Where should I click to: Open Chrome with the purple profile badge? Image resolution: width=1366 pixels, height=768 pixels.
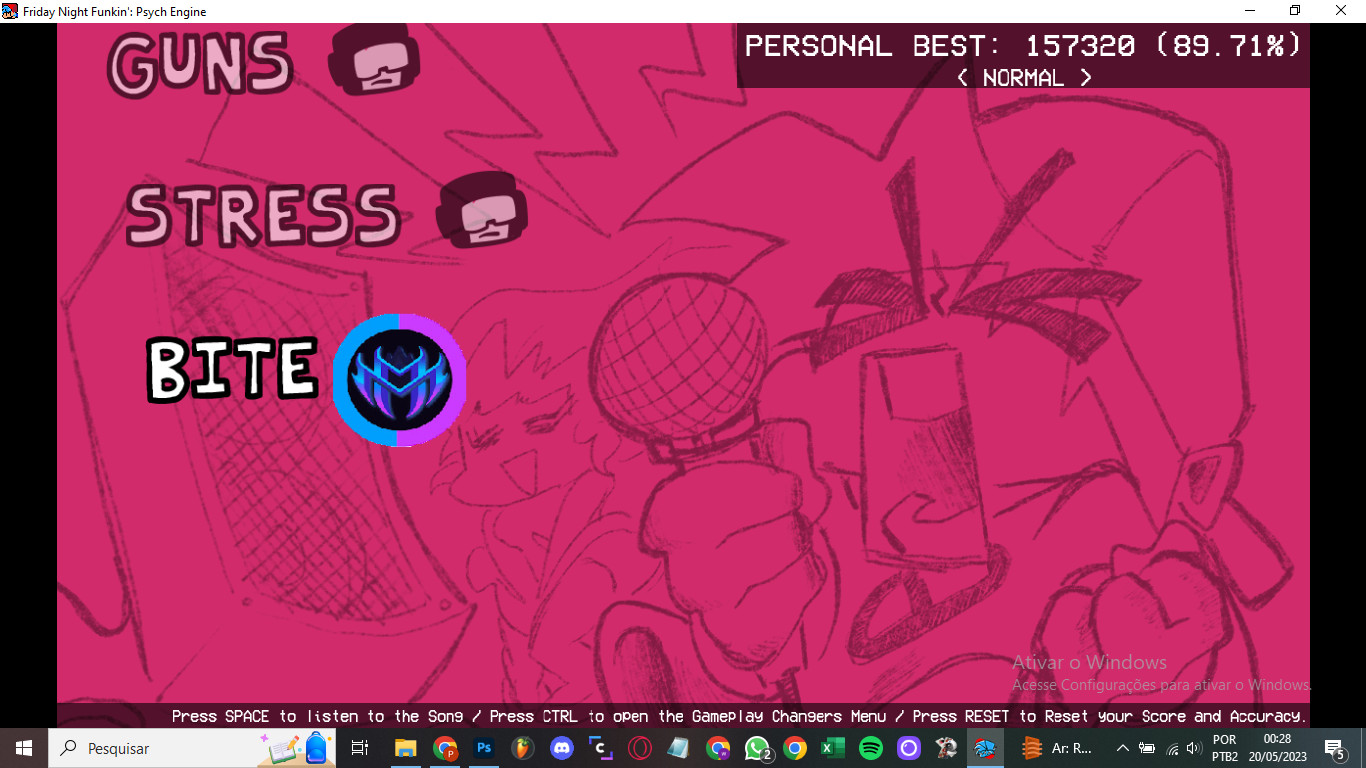click(718, 748)
